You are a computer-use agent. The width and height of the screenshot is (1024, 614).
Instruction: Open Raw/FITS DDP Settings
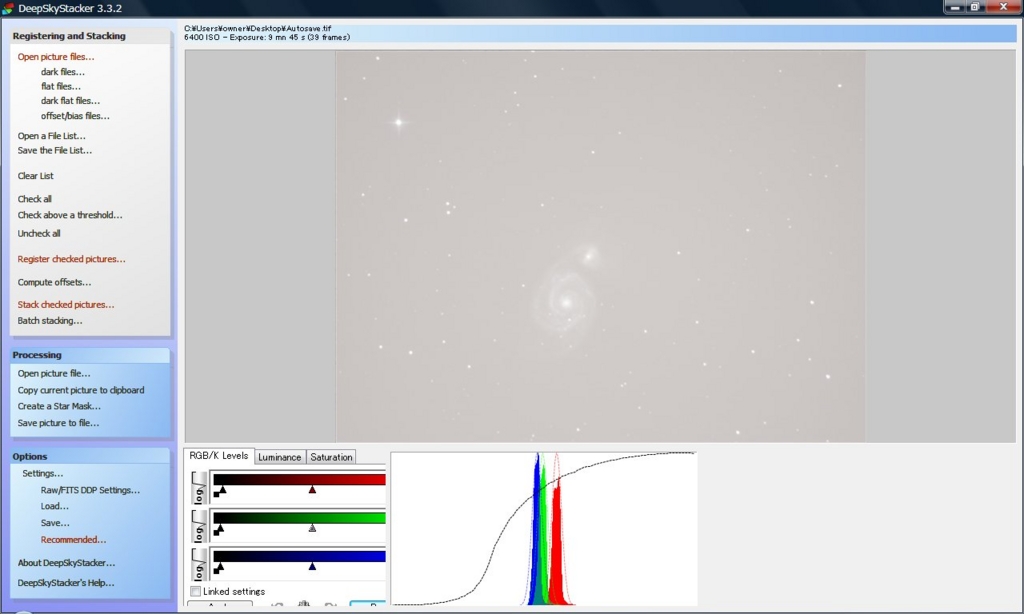pyautogui.click(x=90, y=490)
